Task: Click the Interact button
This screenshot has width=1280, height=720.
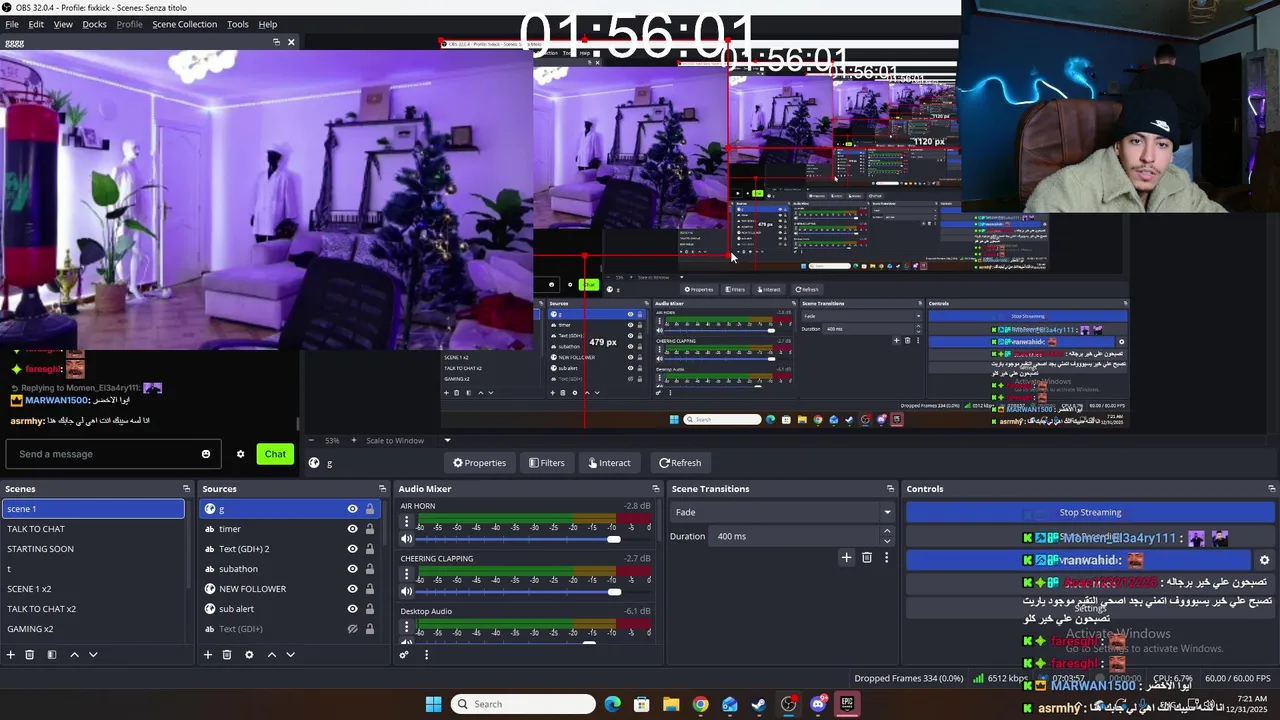Action: [609, 463]
